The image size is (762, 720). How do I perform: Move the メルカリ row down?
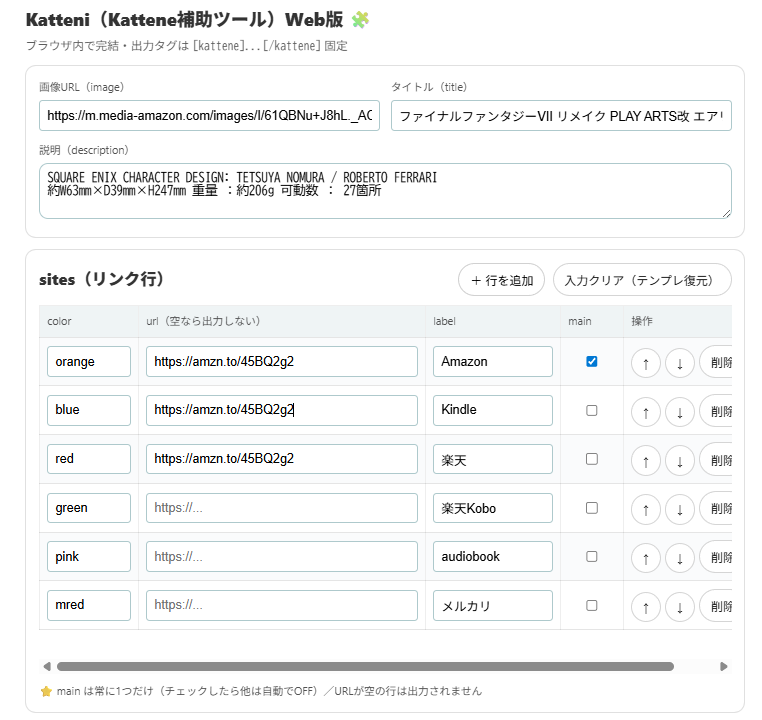(x=679, y=606)
